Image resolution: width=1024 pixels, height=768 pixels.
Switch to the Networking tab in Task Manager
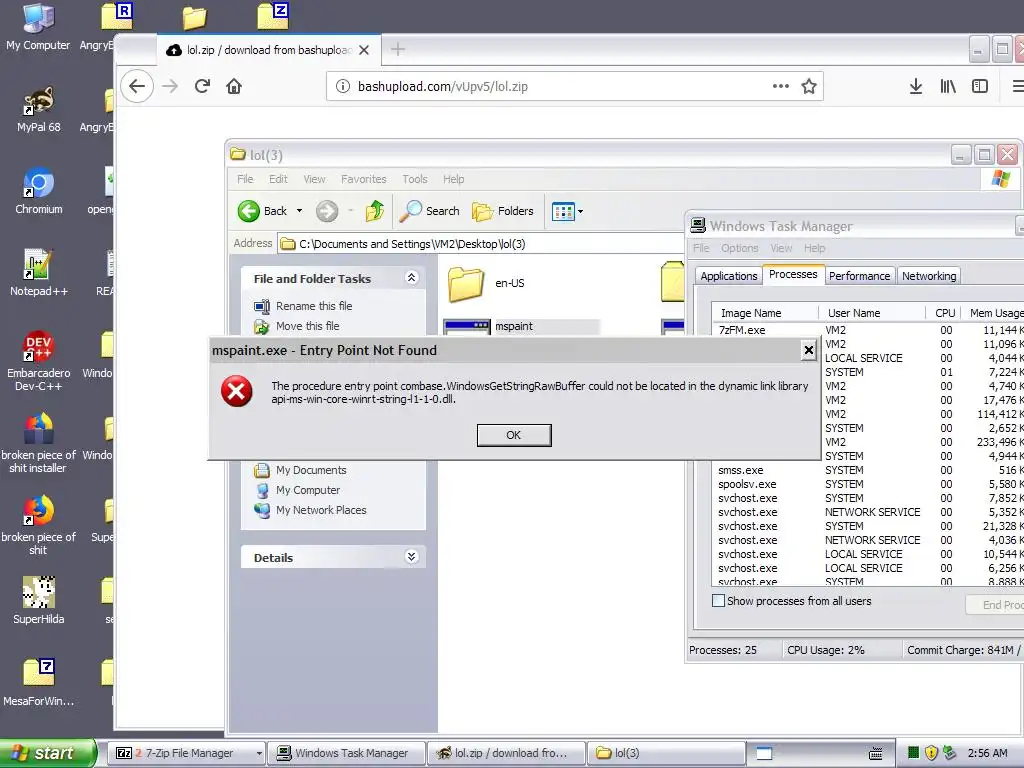tap(929, 276)
